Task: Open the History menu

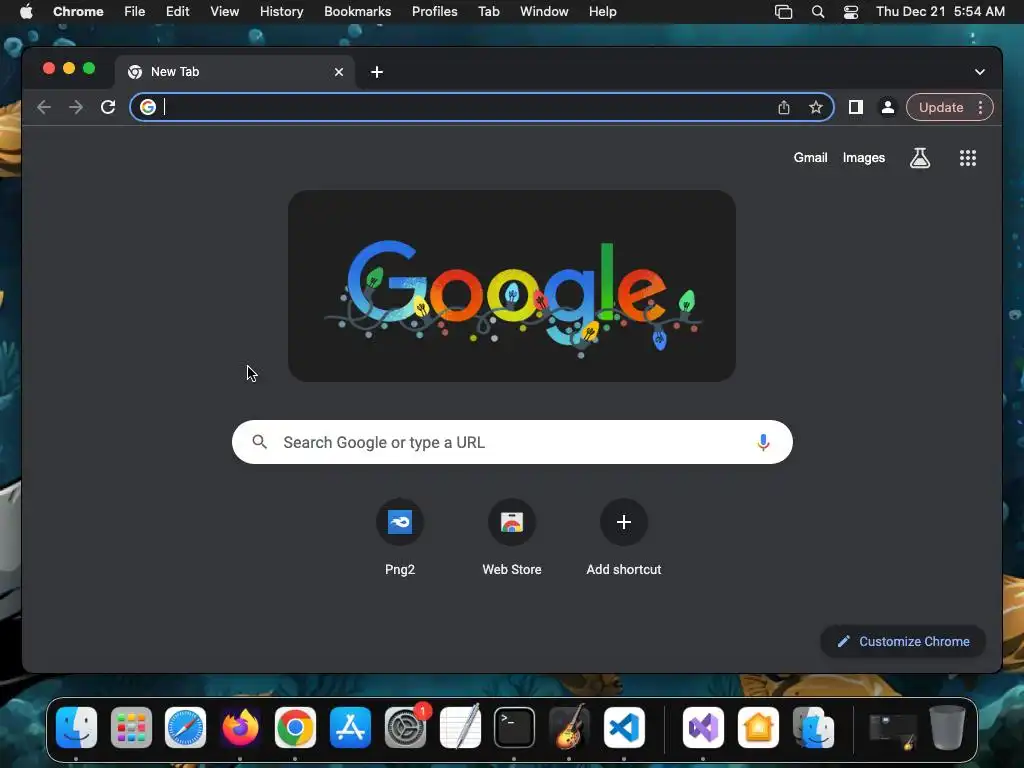Action: 281,12
